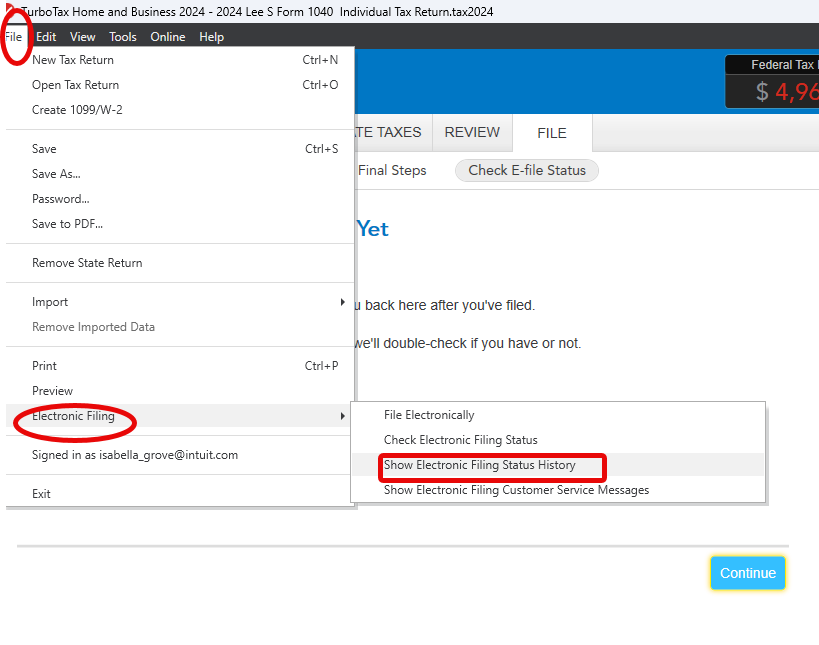Open the STATE TAXES tab
This screenshot has width=819, height=645.
coord(393,133)
